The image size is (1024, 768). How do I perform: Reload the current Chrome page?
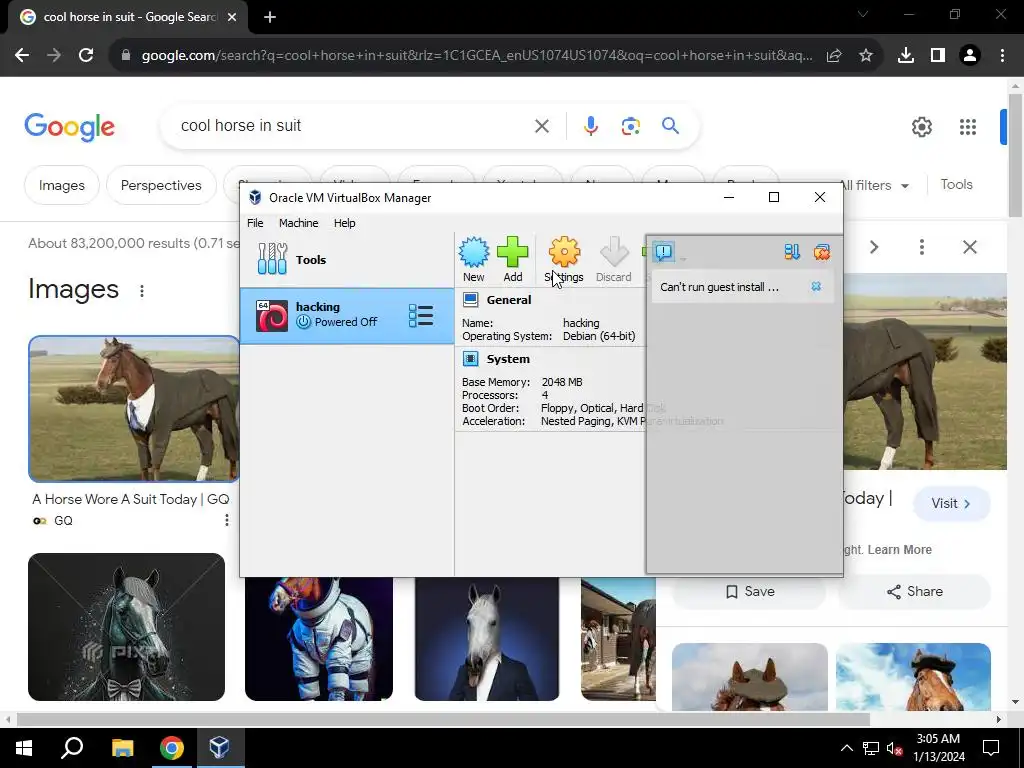coord(86,56)
